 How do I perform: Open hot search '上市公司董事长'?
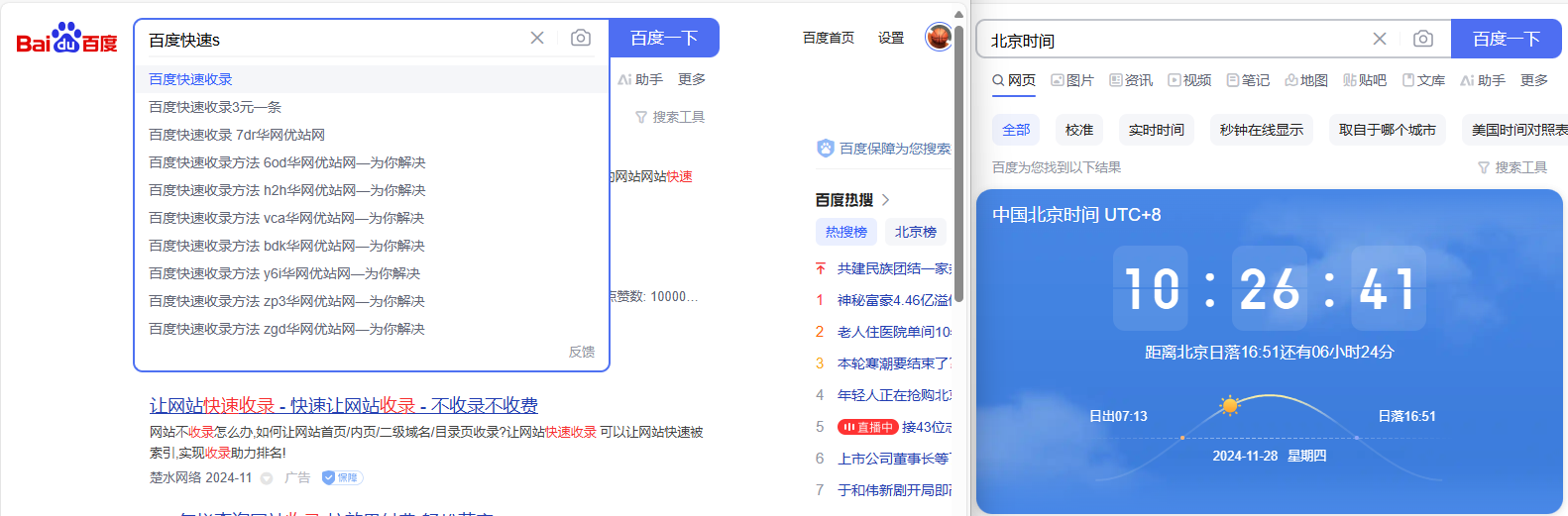point(893,459)
